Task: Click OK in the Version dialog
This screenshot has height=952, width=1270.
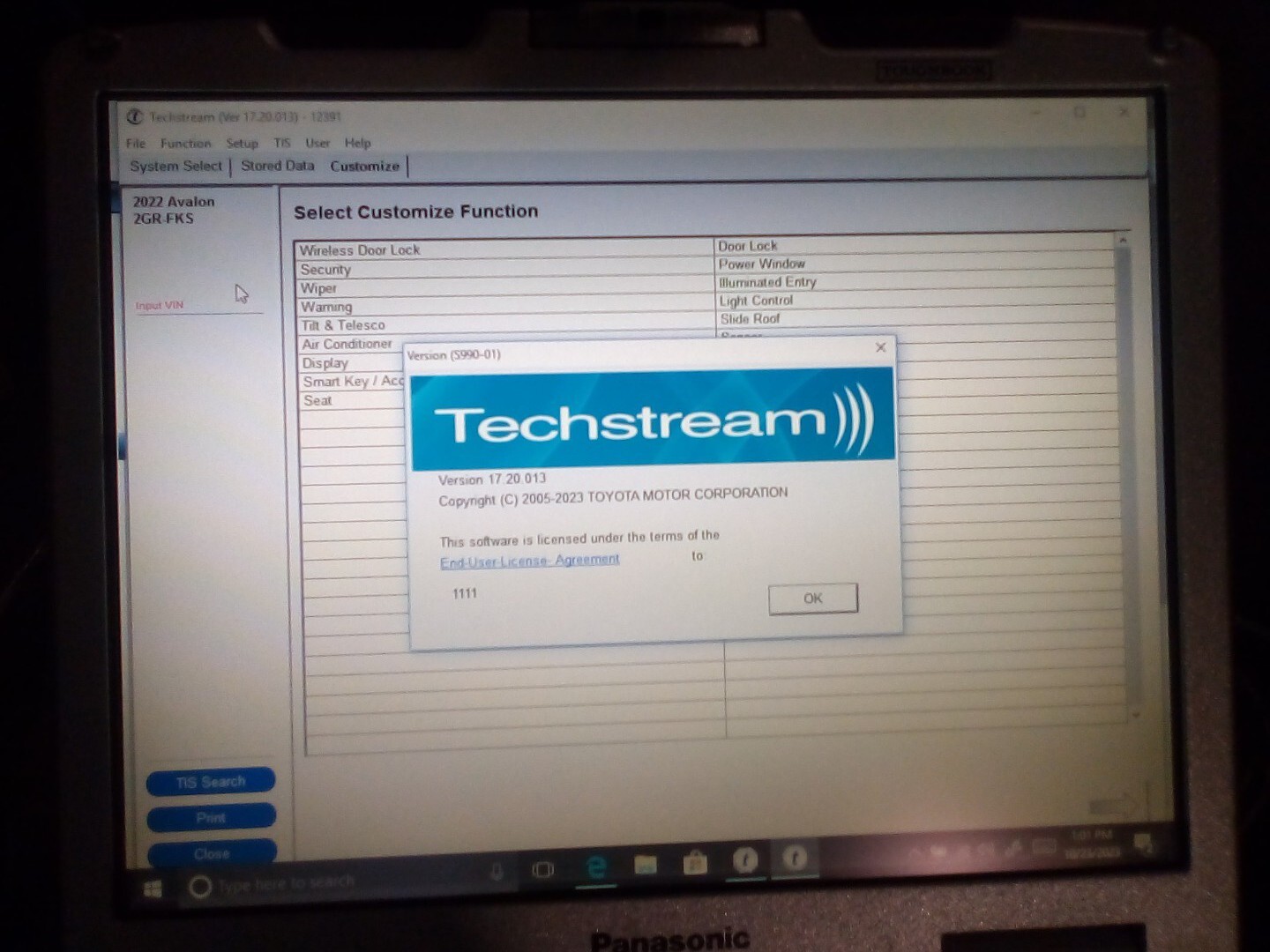Action: (812, 599)
